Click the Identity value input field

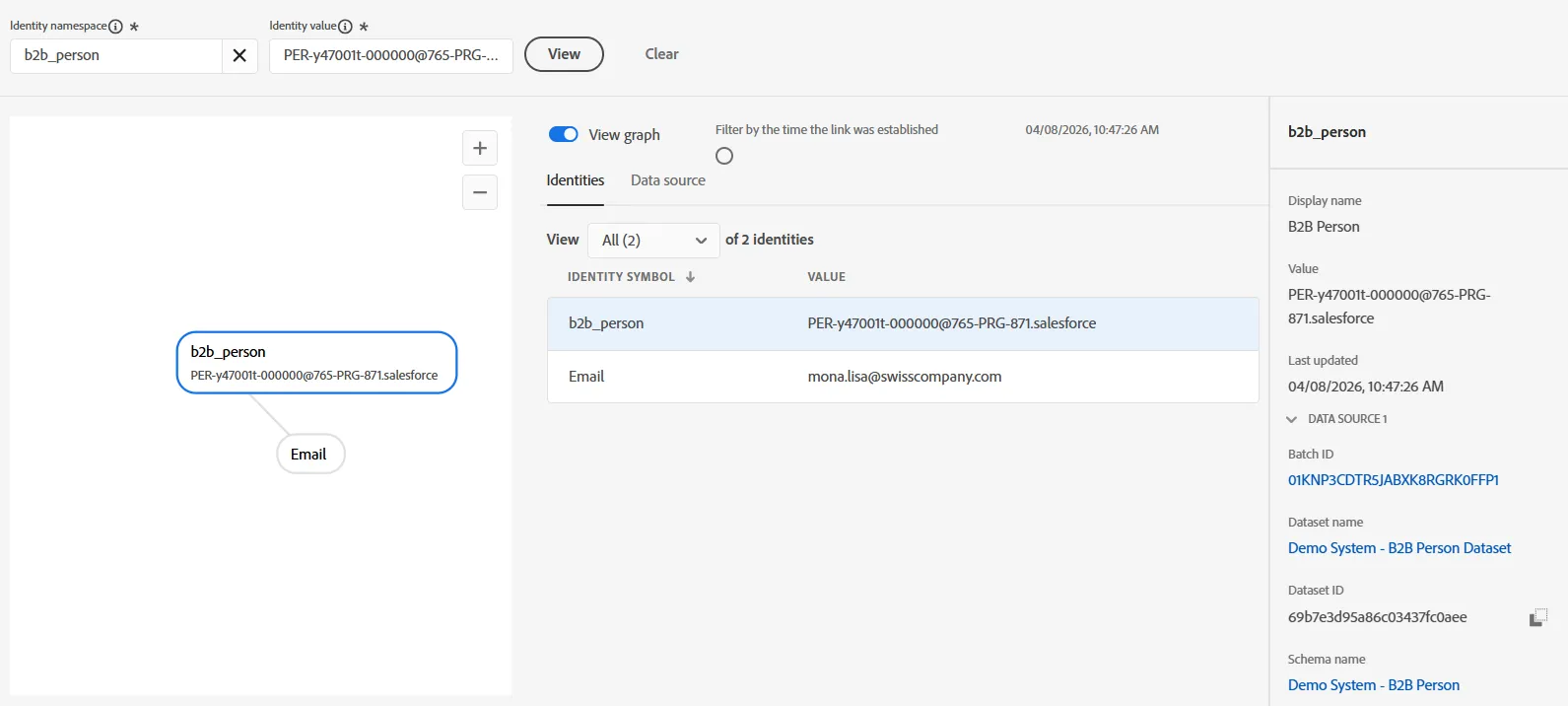pyautogui.click(x=391, y=55)
